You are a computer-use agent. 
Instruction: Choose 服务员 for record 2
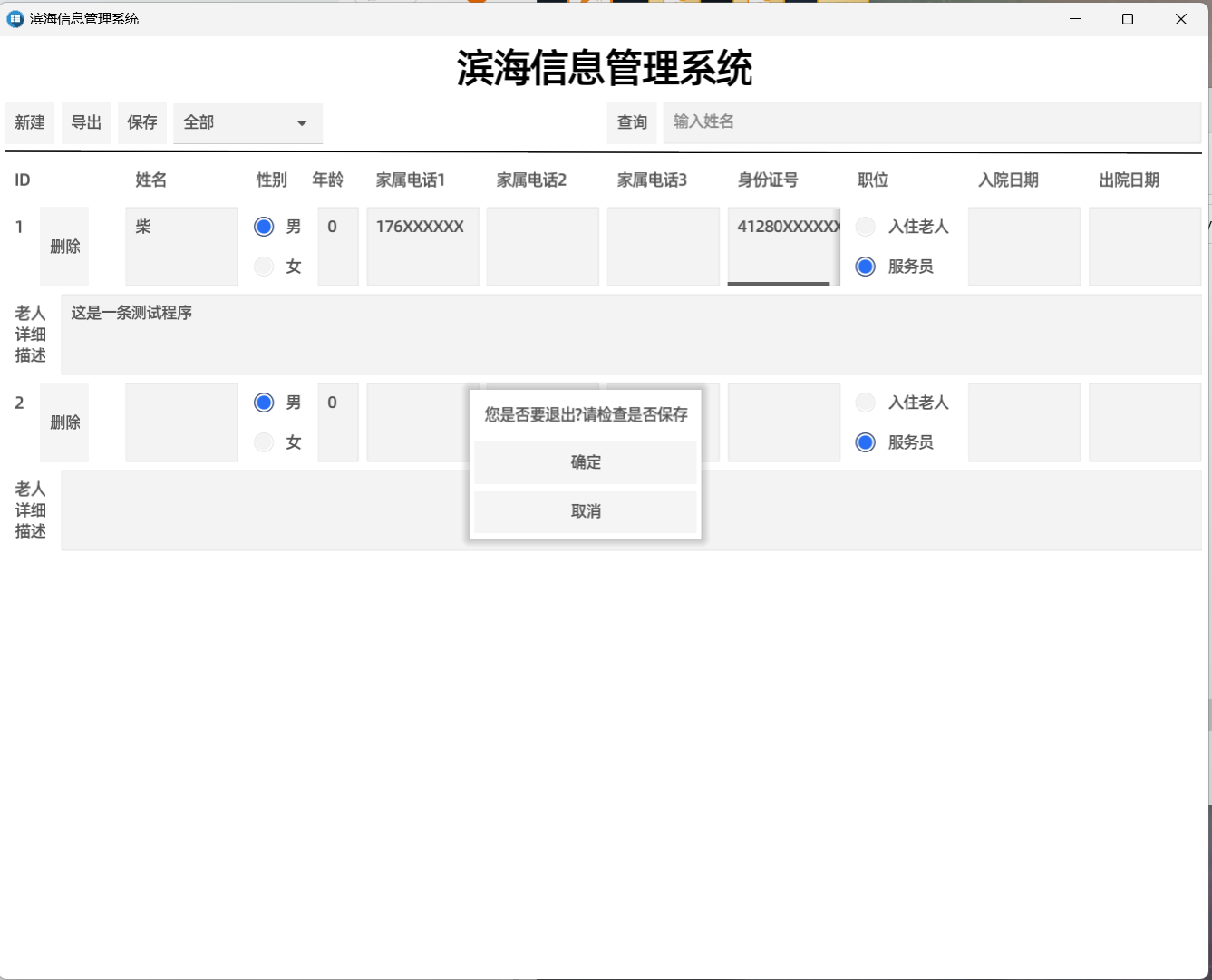point(866,442)
